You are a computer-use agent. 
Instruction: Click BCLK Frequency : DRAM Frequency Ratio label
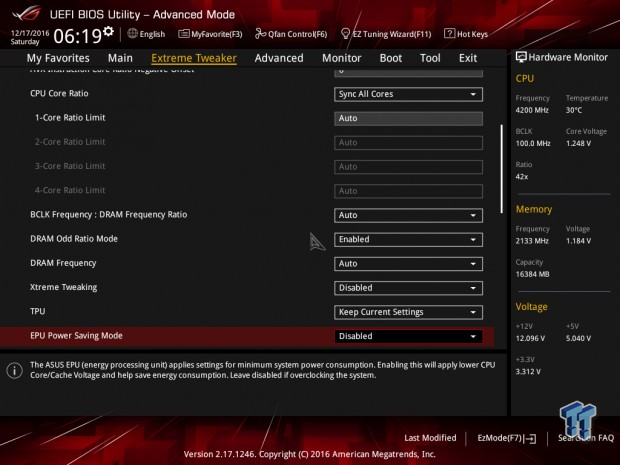click(109, 215)
